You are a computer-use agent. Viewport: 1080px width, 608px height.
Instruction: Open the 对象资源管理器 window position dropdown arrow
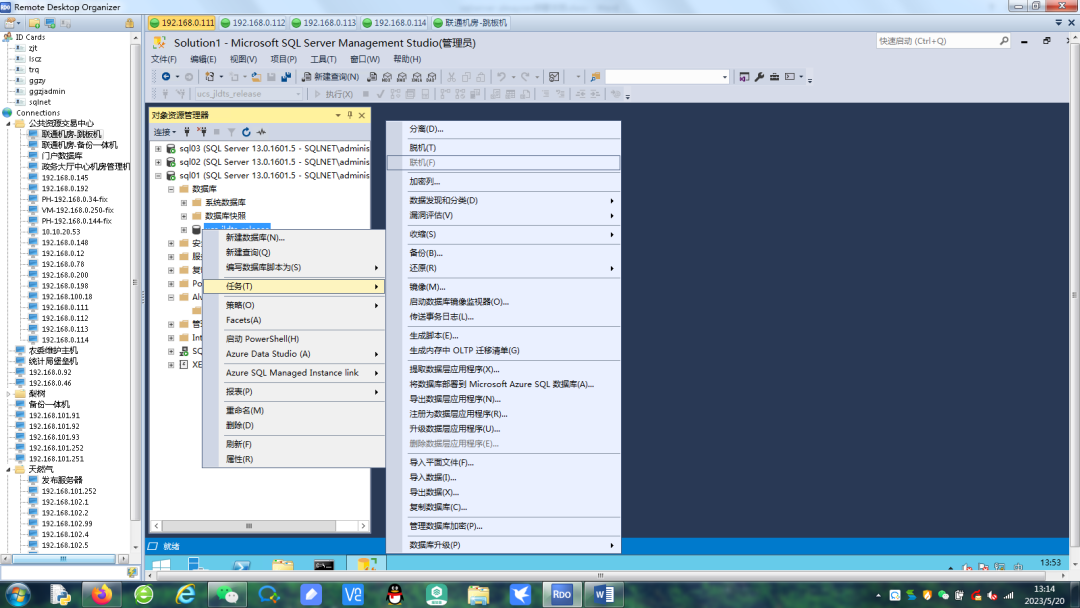pyautogui.click(x=338, y=115)
